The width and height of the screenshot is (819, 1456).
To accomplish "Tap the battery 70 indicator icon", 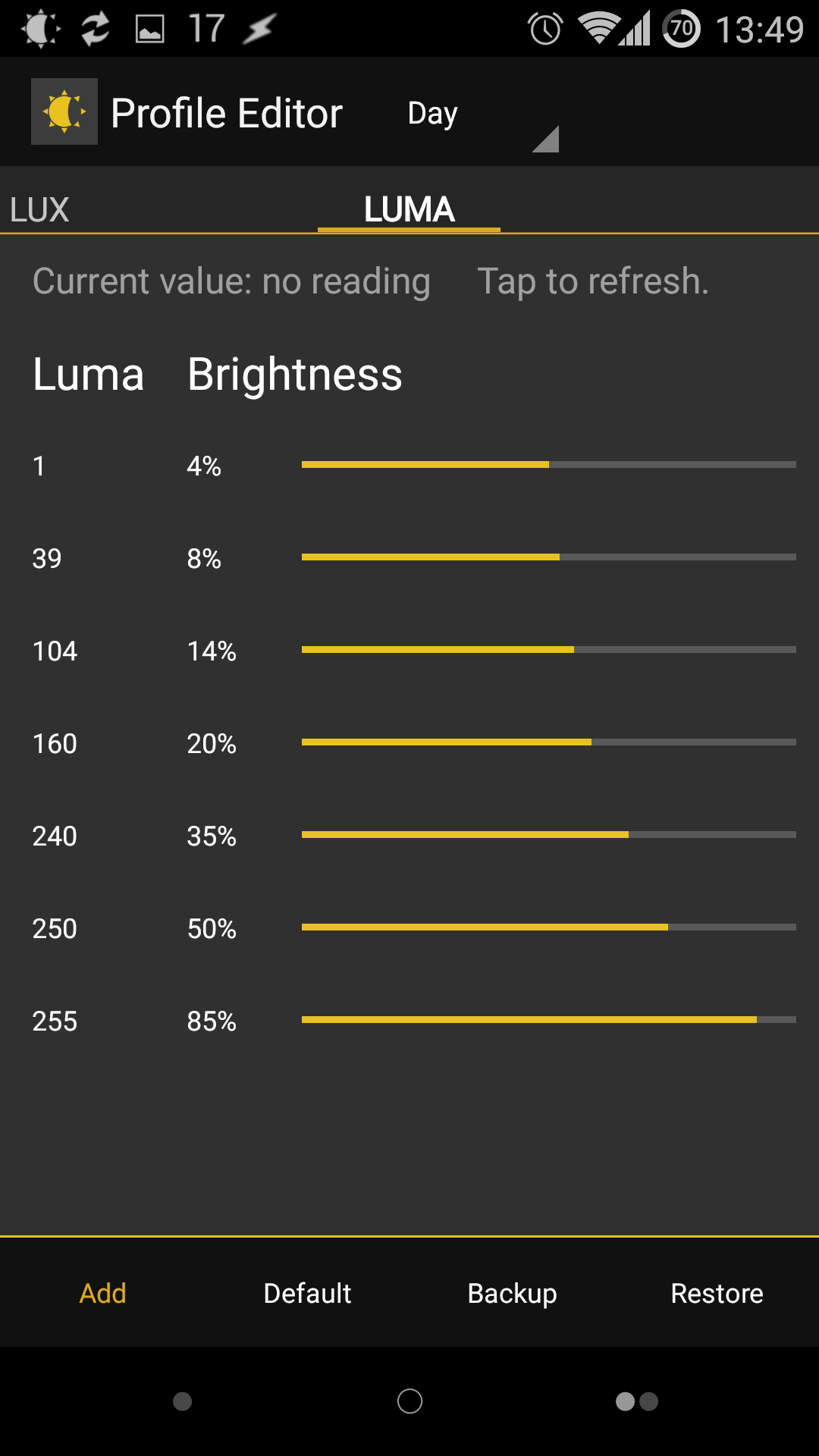I will click(x=682, y=29).
